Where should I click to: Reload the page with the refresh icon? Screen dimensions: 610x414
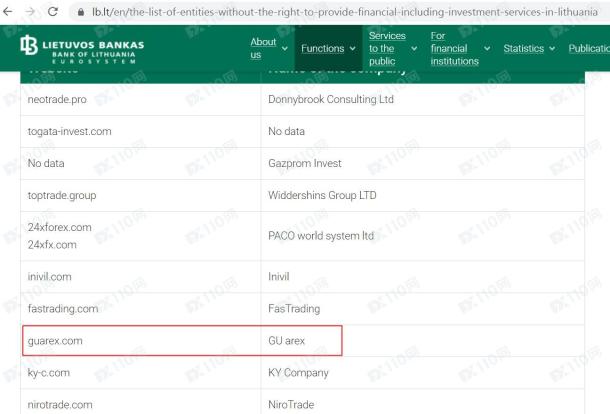tap(53, 12)
